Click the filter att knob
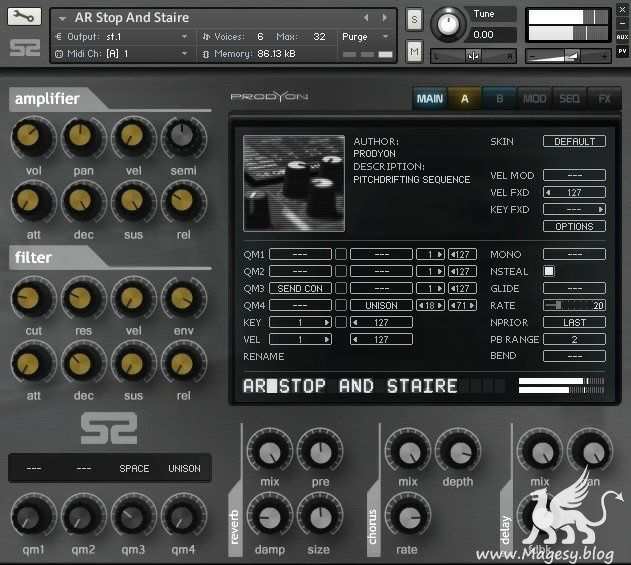Viewport: 631px width, 565px height. click(33, 363)
